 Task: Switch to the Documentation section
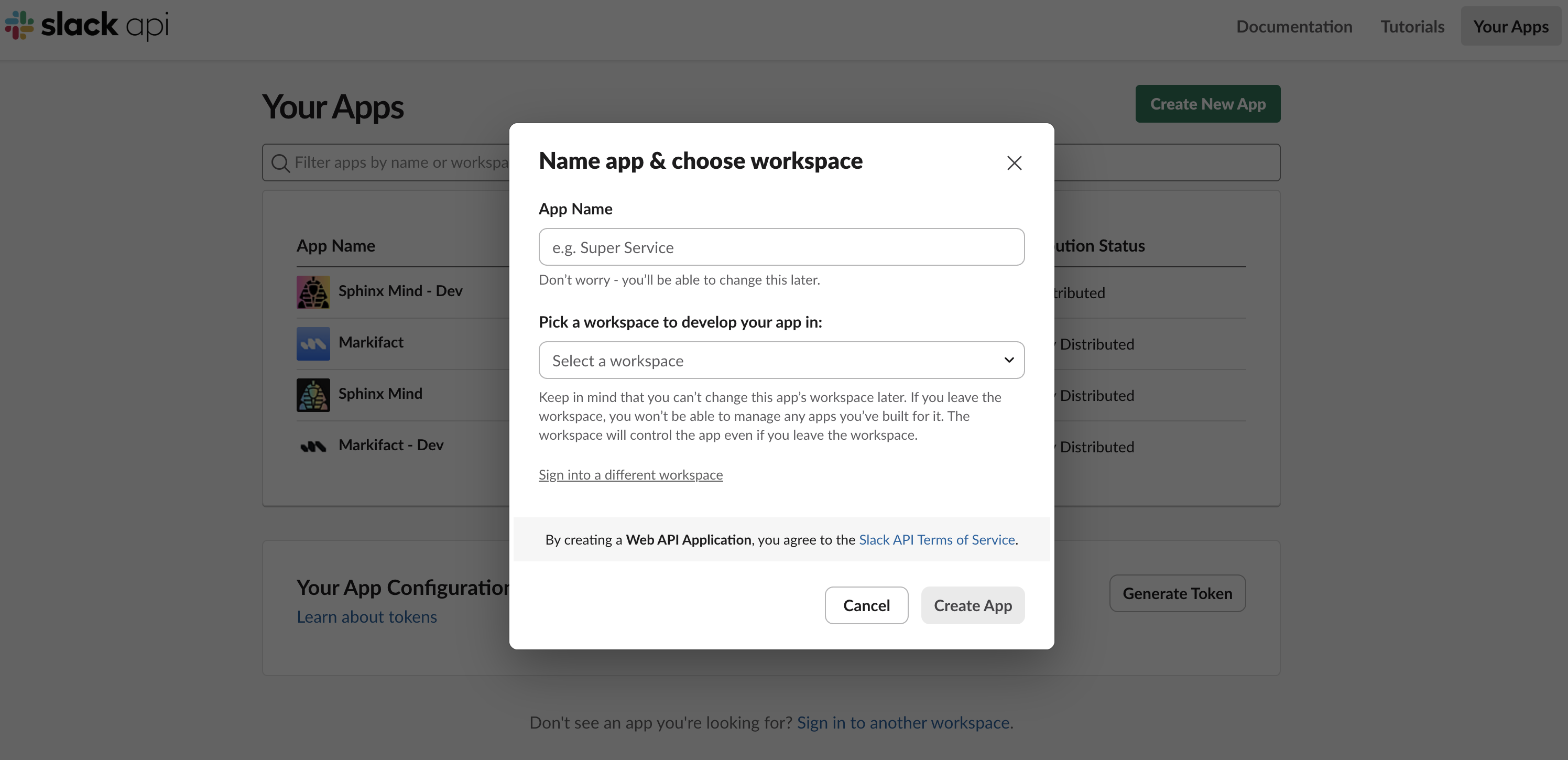tap(1294, 26)
